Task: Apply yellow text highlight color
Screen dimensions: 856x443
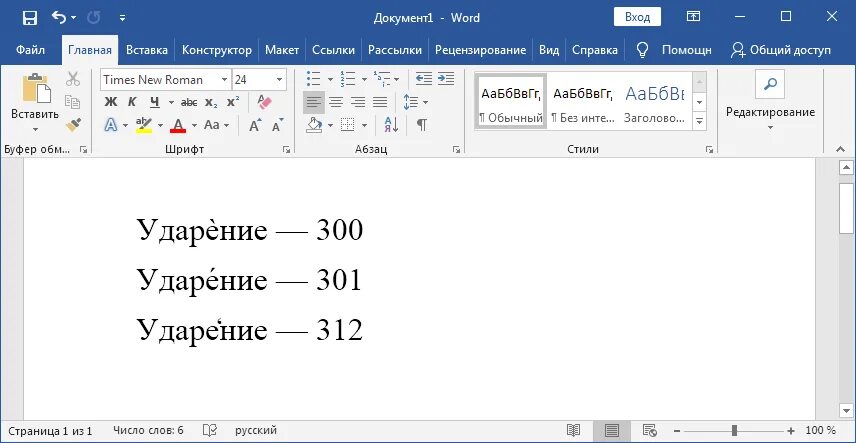Action: (x=144, y=125)
